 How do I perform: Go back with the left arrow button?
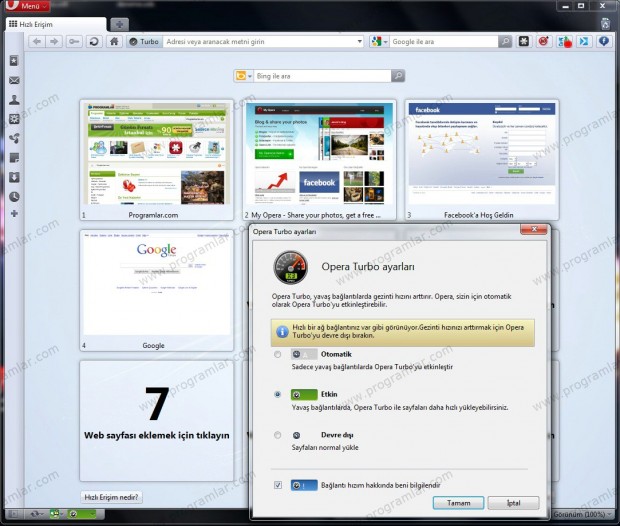(37, 42)
